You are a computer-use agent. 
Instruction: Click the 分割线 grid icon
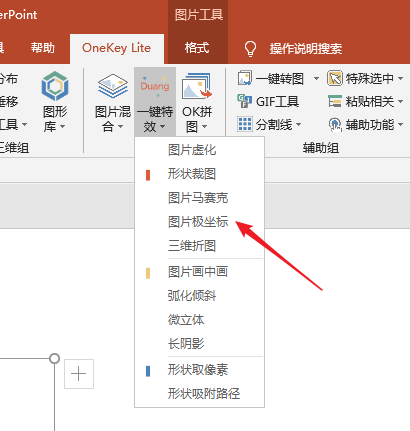[245, 124]
